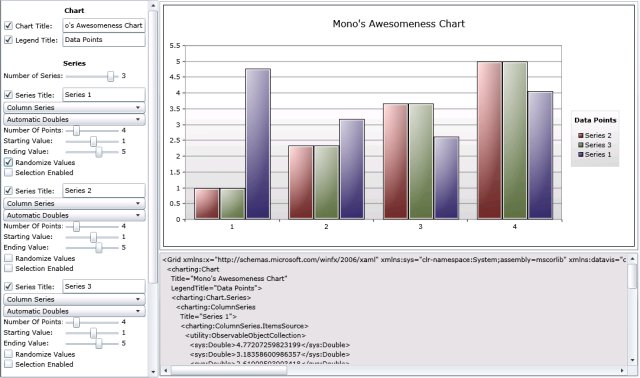The height and width of the screenshot is (378, 640).
Task: Click settings panel scroll up arrow
Action: coord(153,6)
